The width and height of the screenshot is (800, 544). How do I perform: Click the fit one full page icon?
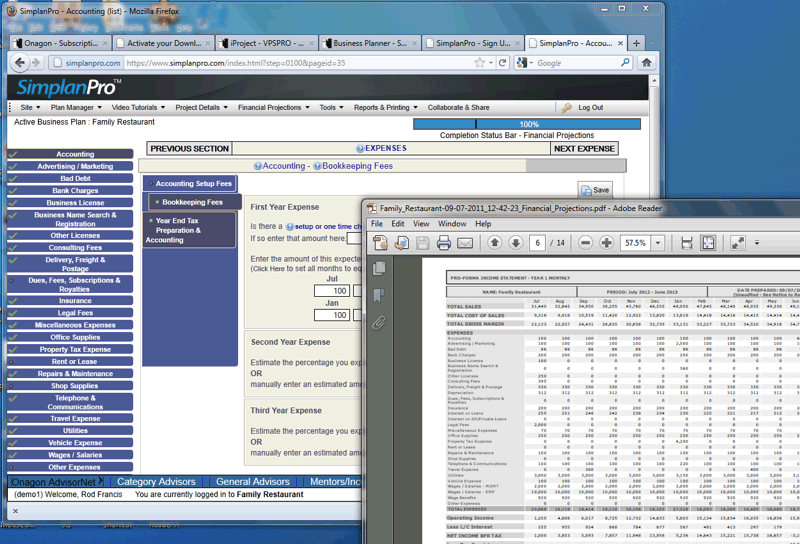pos(708,243)
